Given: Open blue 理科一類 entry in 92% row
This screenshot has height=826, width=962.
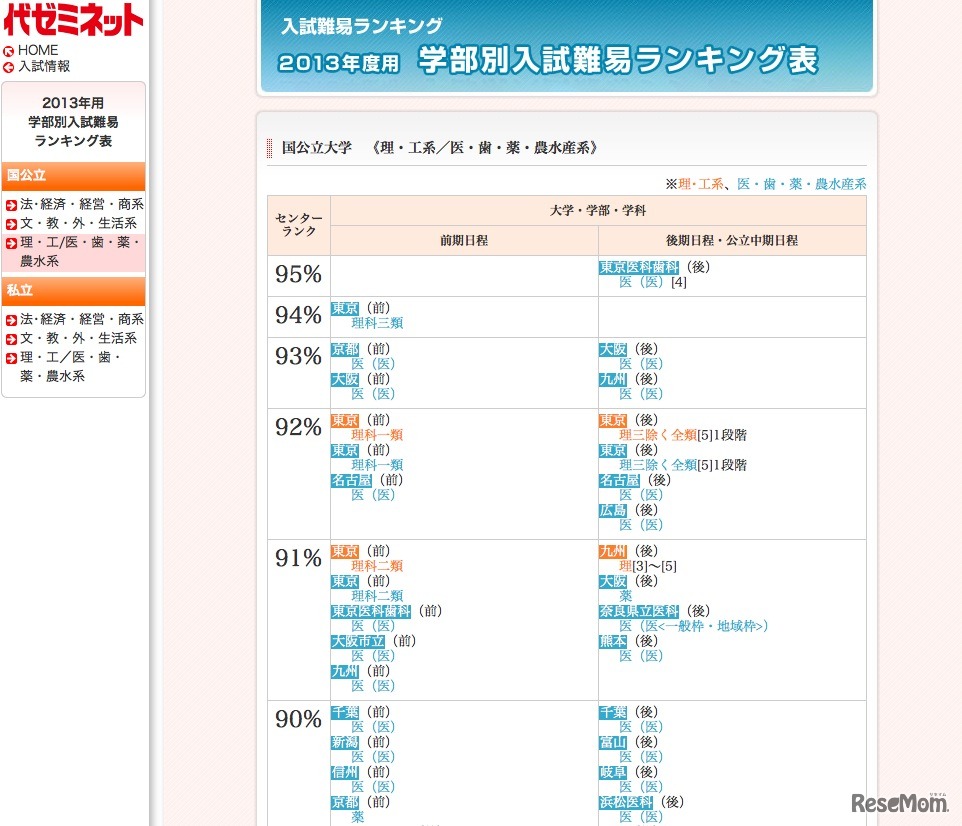Looking at the screenshot, I should click(x=377, y=466).
